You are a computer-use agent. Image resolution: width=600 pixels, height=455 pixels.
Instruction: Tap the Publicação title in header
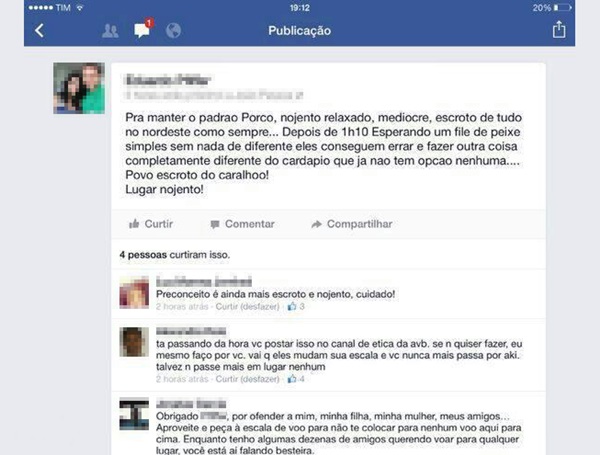pos(300,31)
